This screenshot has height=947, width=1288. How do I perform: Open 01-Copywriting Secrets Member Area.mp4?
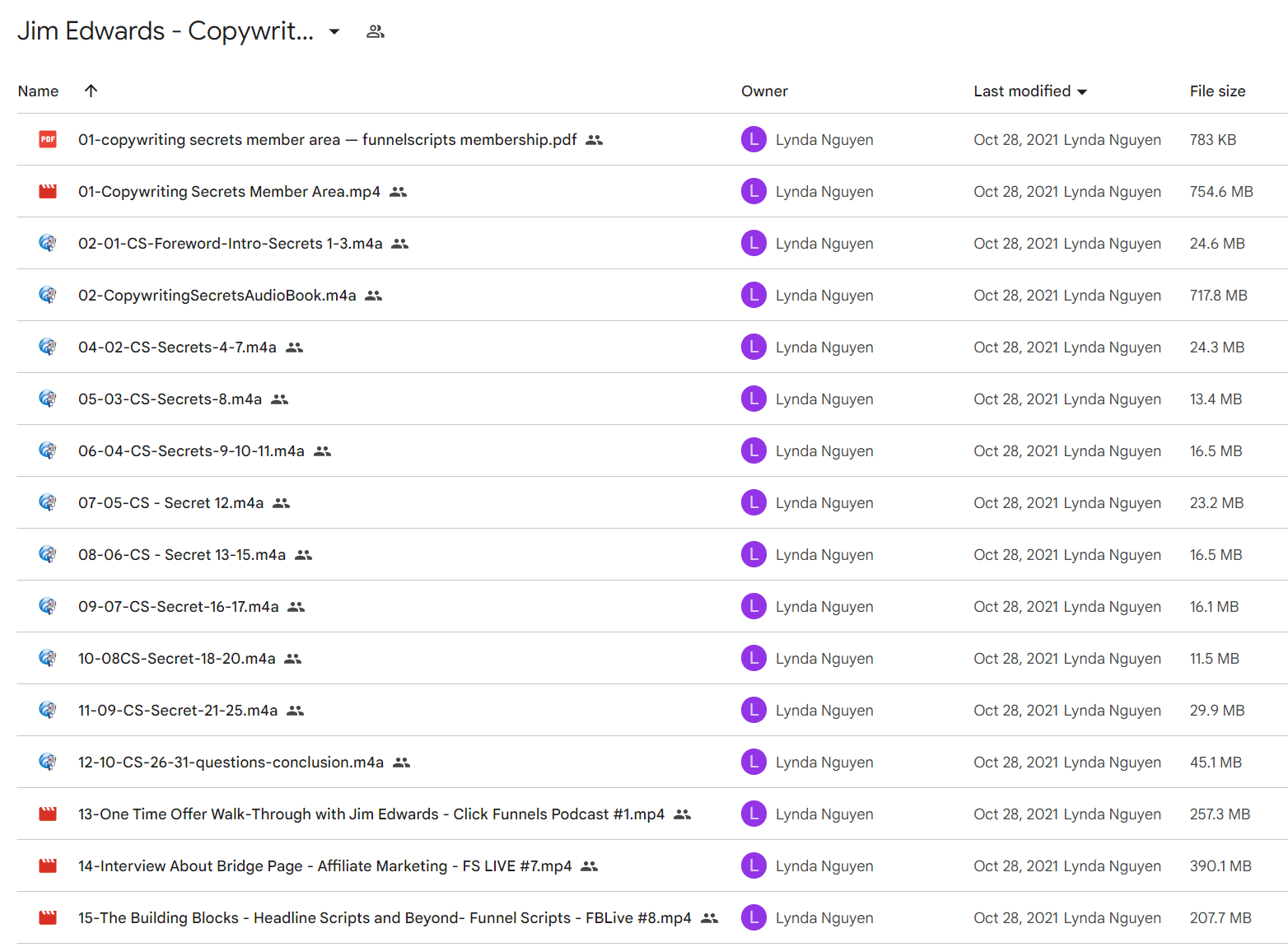pyautogui.click(x=229, y=192)
